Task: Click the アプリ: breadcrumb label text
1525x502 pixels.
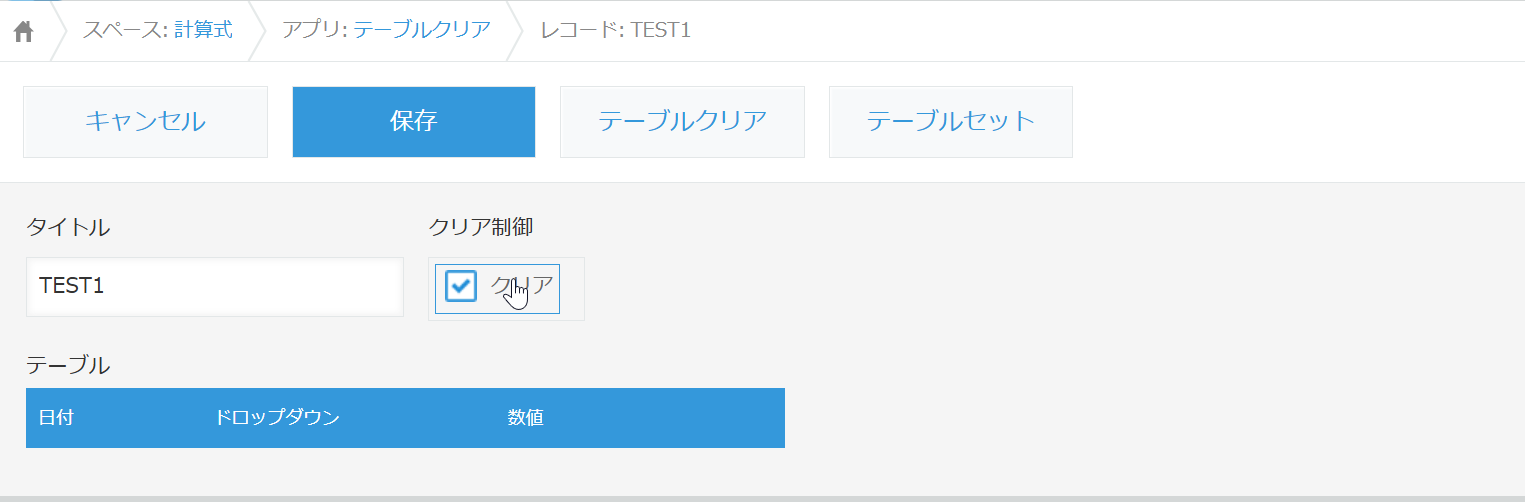Action: pos(314,30)
